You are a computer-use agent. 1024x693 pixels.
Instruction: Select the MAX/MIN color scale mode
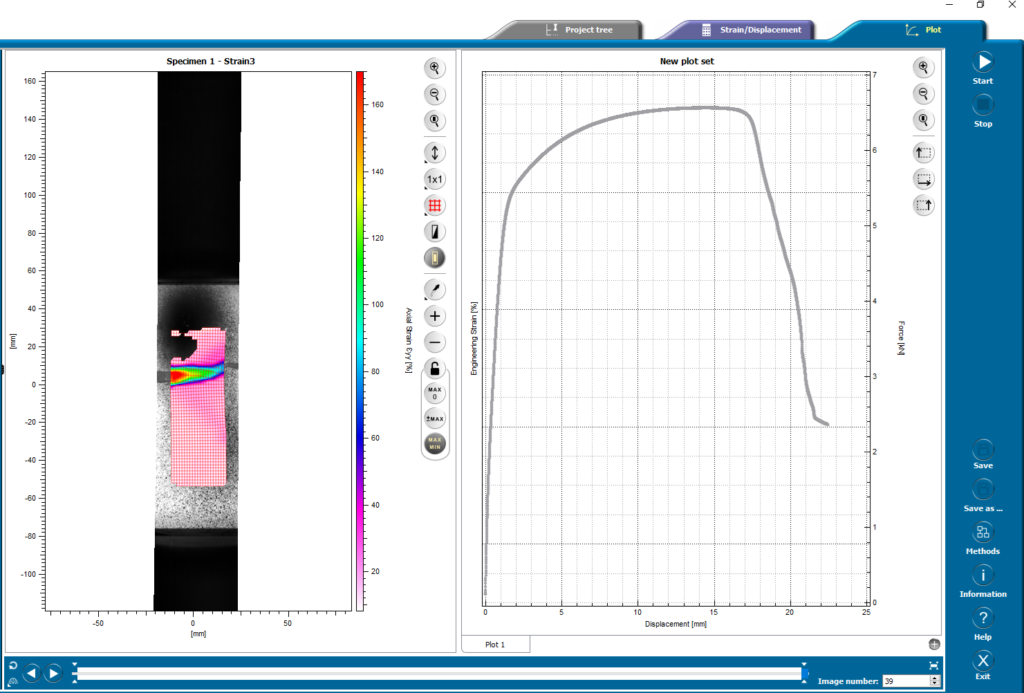point(435,443)
